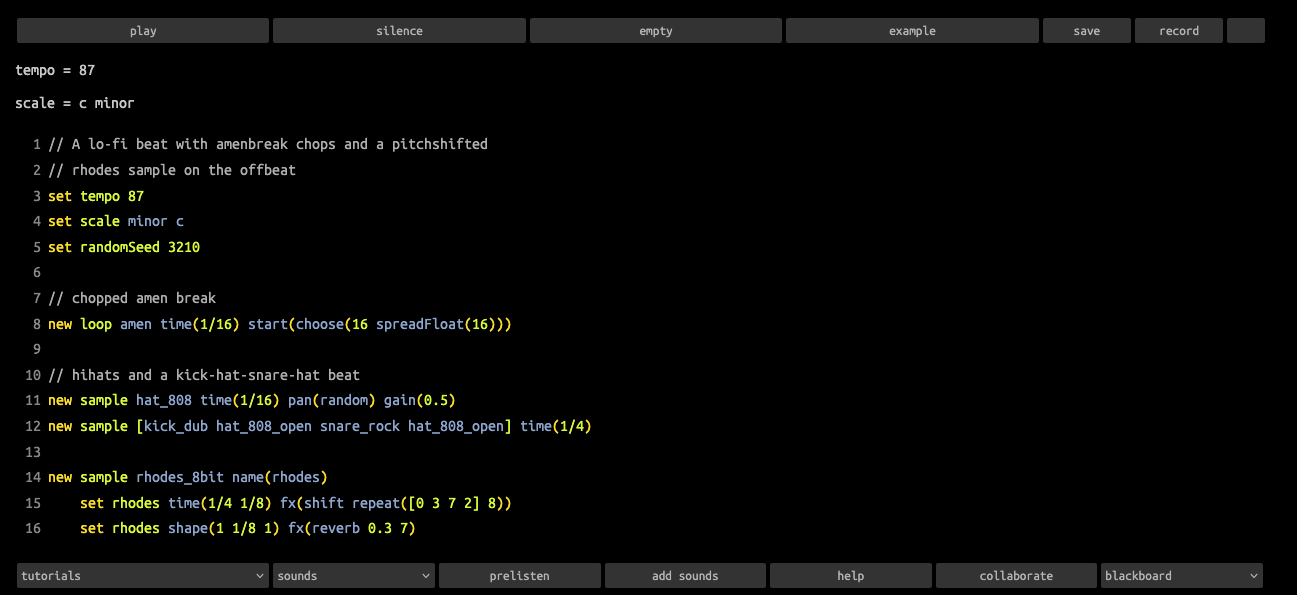Click 'fx(shift repeat([0 3 7 2] 8))' text

point(396,502)
